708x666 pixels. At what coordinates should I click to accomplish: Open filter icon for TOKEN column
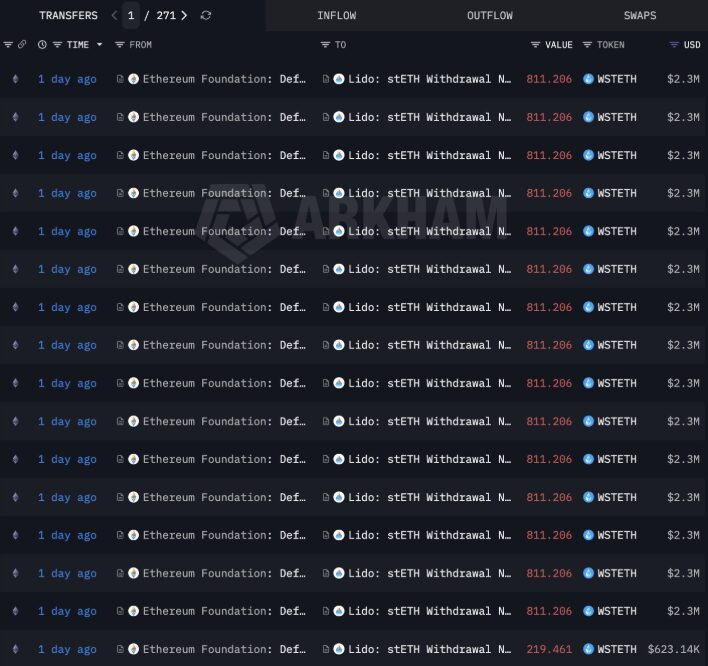click(588, 45)
